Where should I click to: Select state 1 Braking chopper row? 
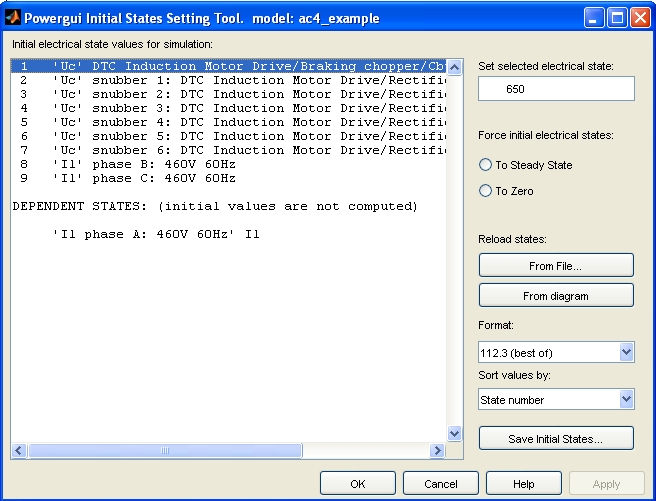228,66
